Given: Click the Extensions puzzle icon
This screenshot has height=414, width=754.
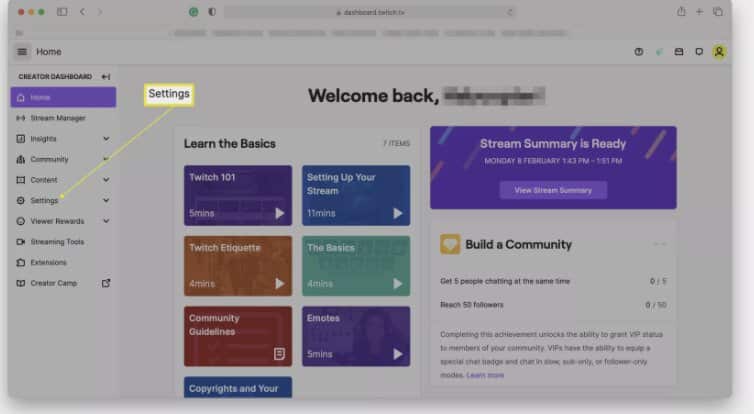Looking at the screenshot, I should tap(21, 263).
